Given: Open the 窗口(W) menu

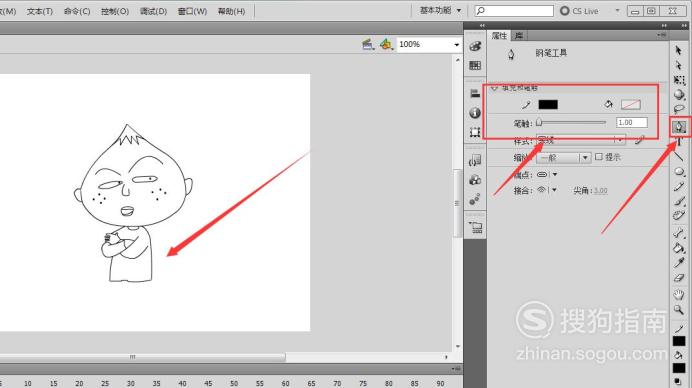Looking at the screenshot, I should 192,11.
